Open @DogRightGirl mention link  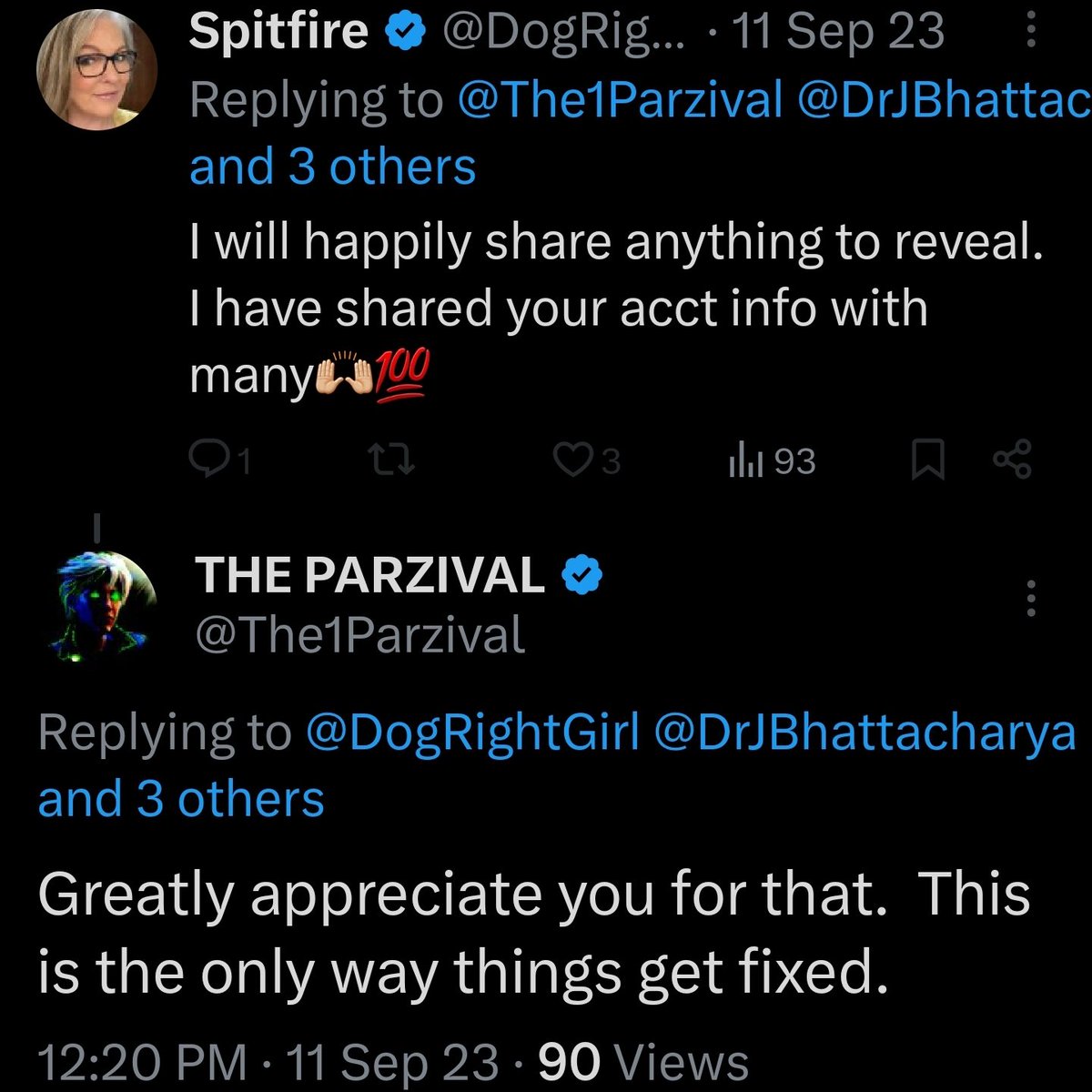click(472, 733)
